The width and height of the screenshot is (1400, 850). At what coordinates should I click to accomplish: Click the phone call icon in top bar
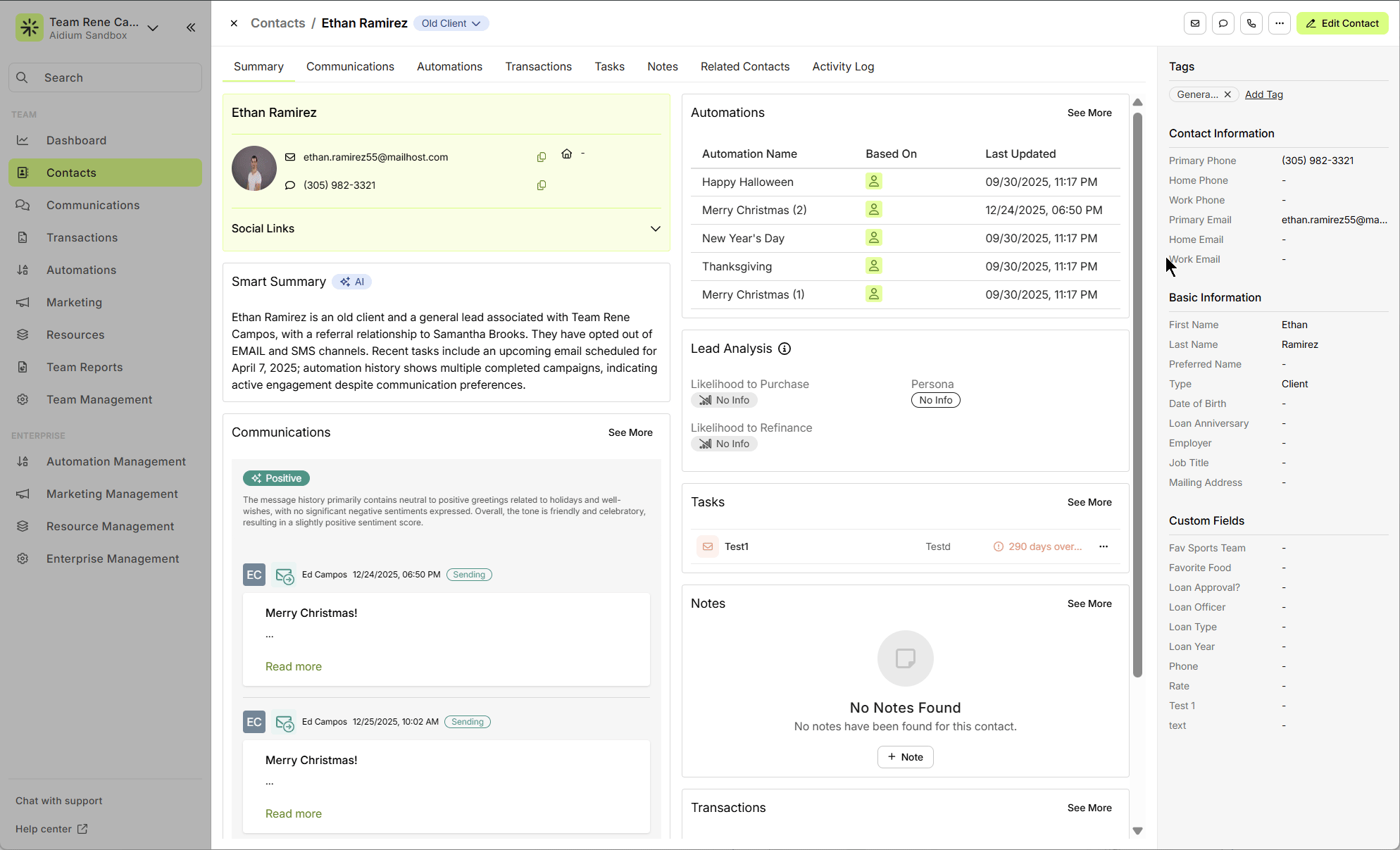tap(1251, 23)
